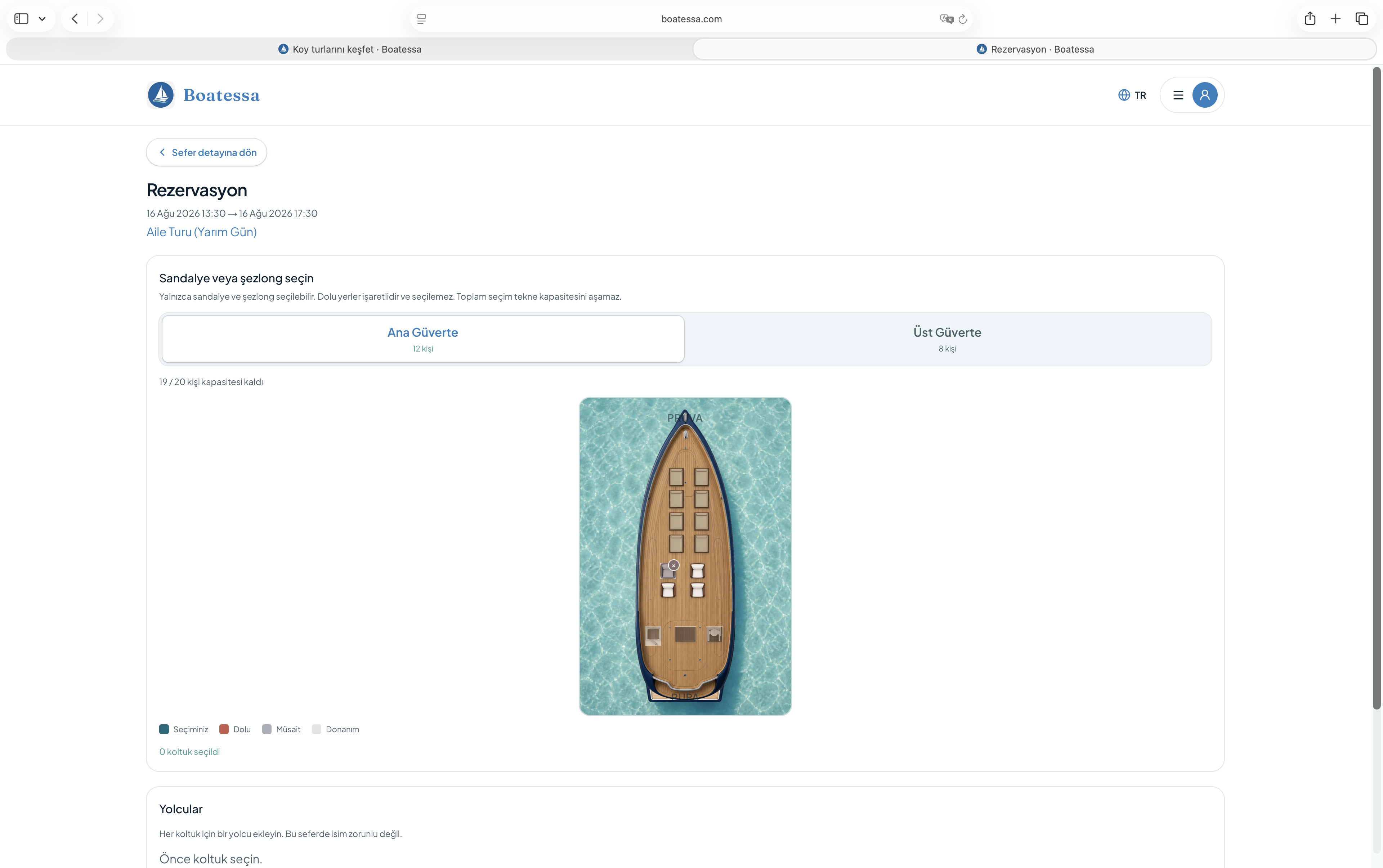
Task: Select the left sunlounger in the third row
Action: tap(676, 521)
